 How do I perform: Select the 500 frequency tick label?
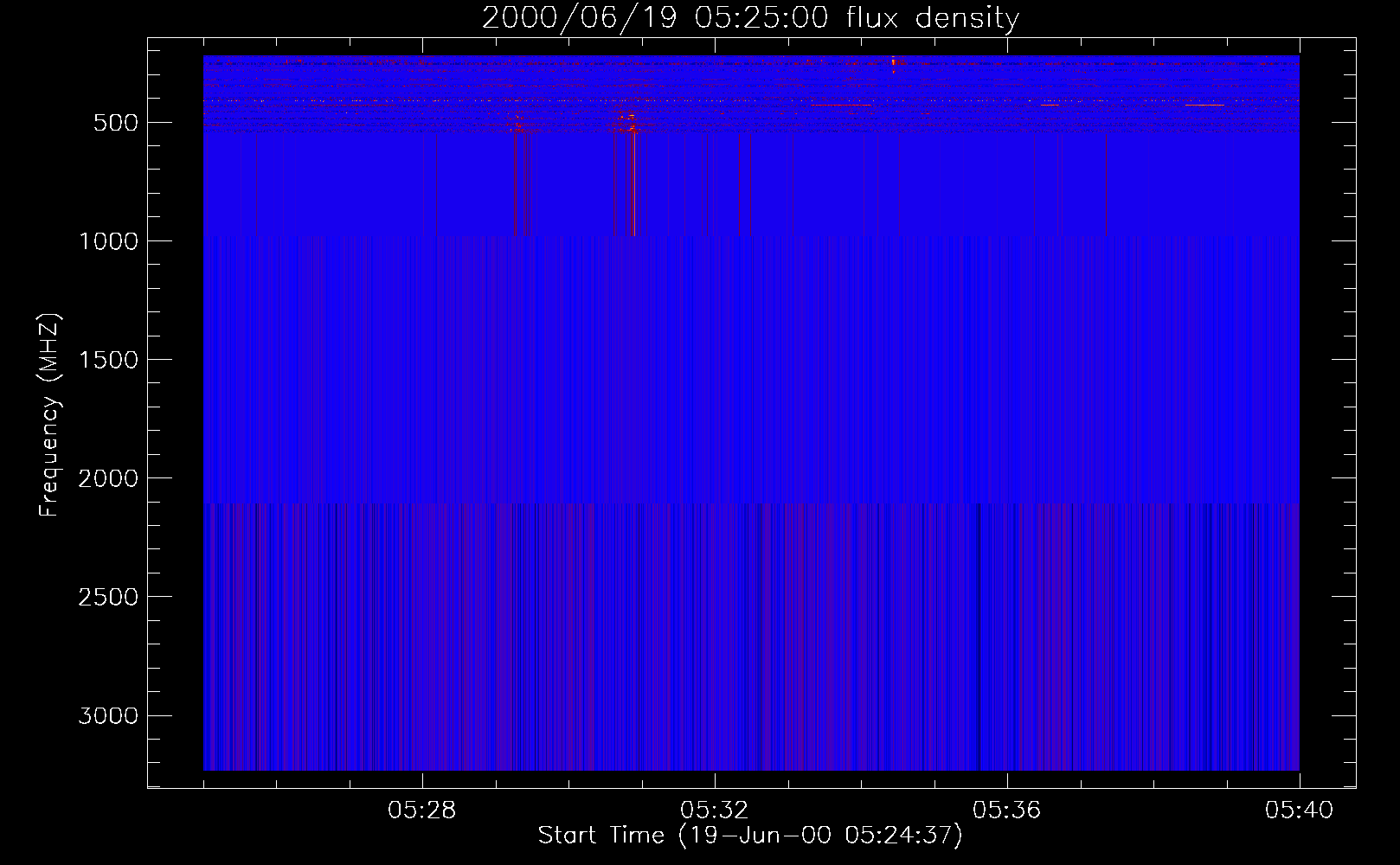[116, 123]
